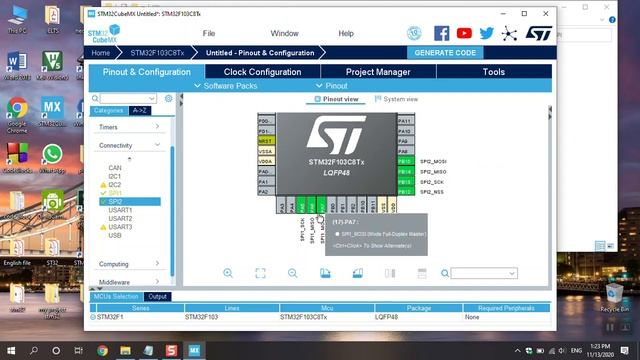Open the File menu

tap(209, 33)
